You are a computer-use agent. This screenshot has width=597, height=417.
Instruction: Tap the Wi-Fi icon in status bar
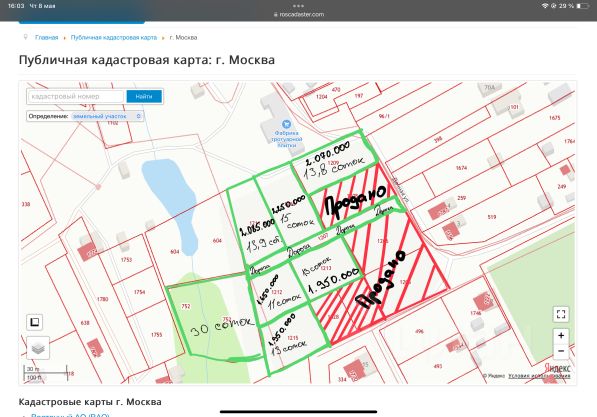pos(545,6)
